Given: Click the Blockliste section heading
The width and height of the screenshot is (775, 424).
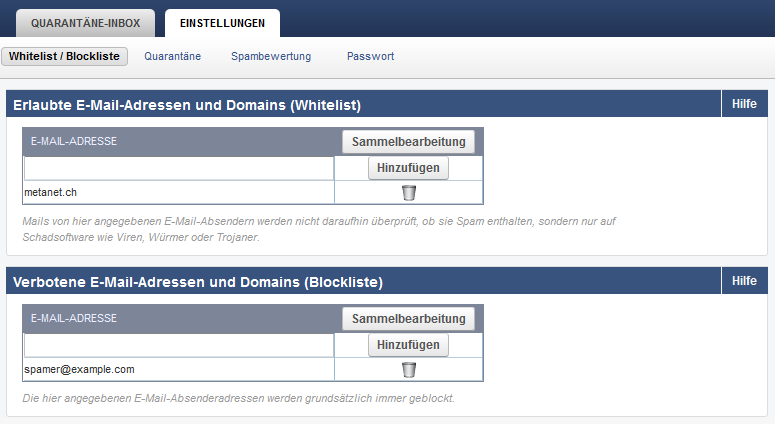Looking at the screenshot, I should (198, 282).
